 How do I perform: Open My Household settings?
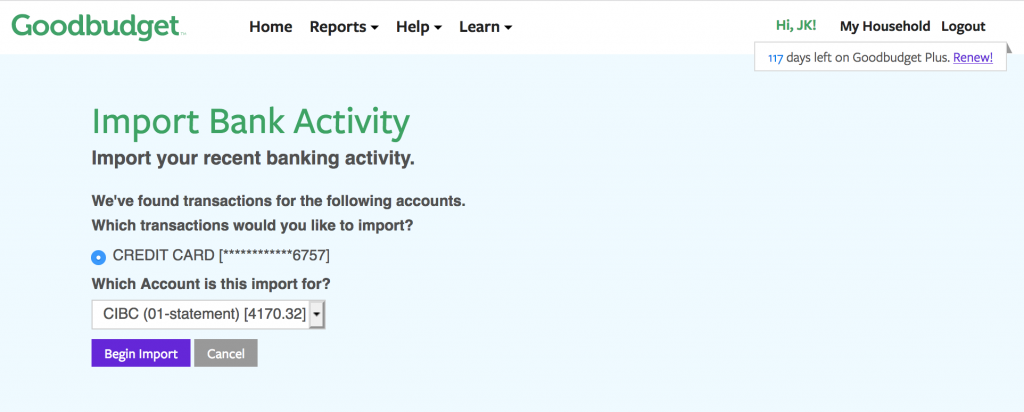[884, 26]
